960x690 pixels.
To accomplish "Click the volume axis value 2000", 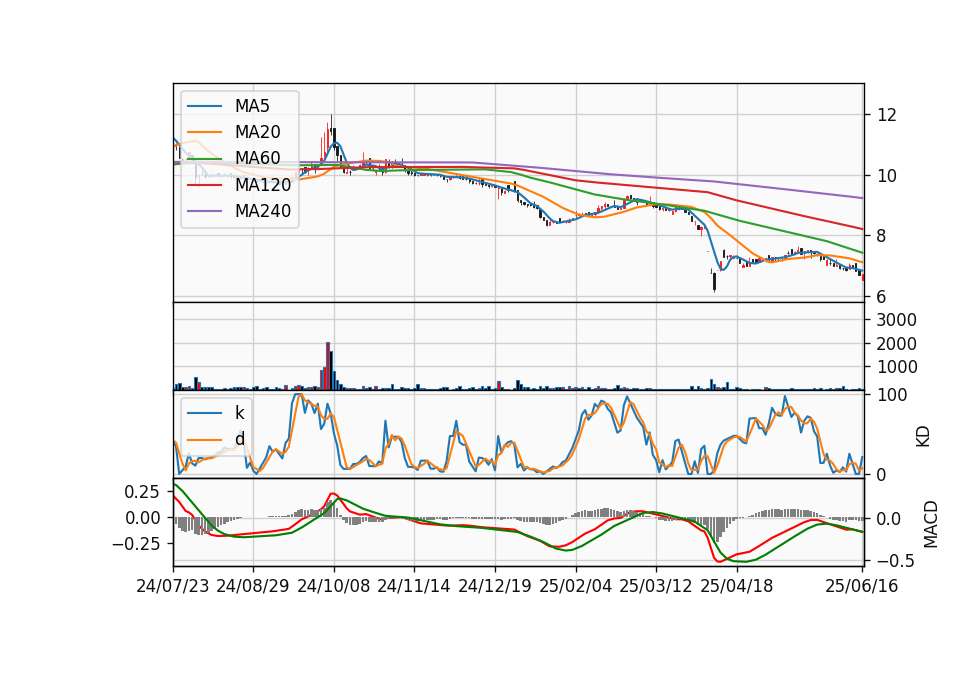I will pos(896,343).
